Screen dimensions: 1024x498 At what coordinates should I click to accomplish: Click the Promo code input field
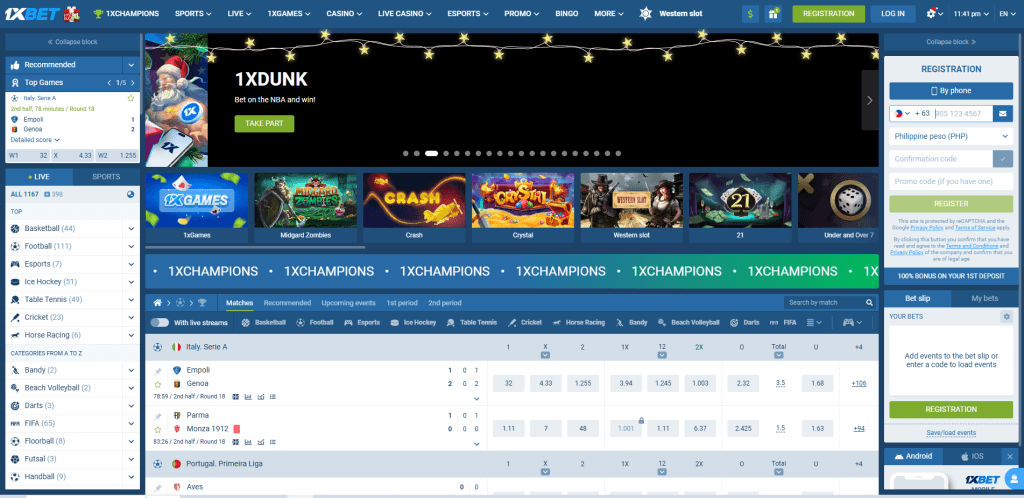pyautogui.click(x=951, y=181)
